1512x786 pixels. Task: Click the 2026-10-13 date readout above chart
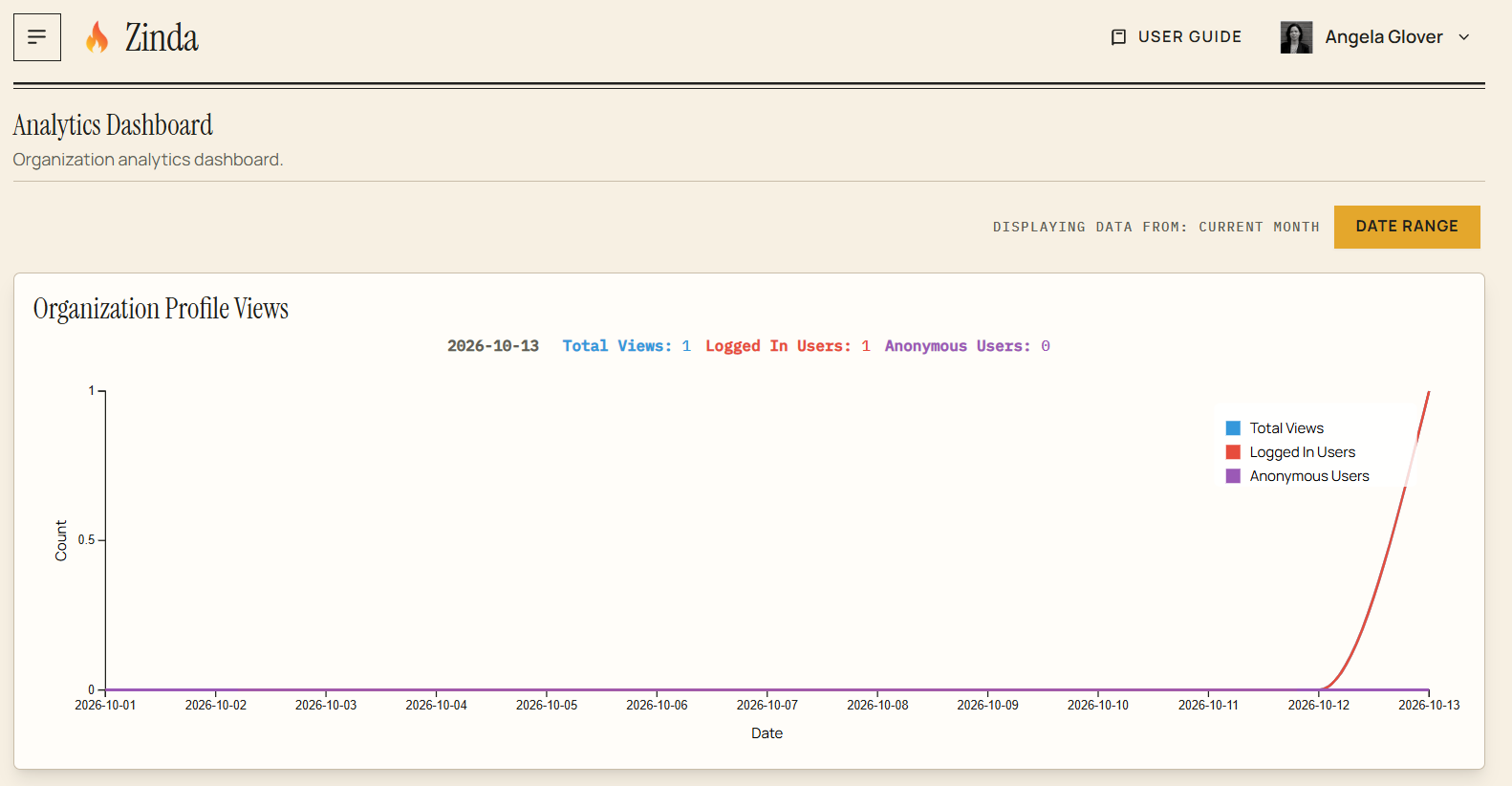coord(493,346)
